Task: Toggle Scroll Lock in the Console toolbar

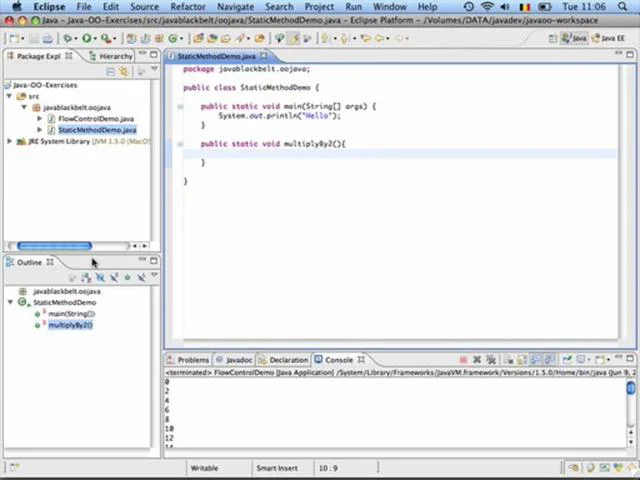Action: pos(522,360)
